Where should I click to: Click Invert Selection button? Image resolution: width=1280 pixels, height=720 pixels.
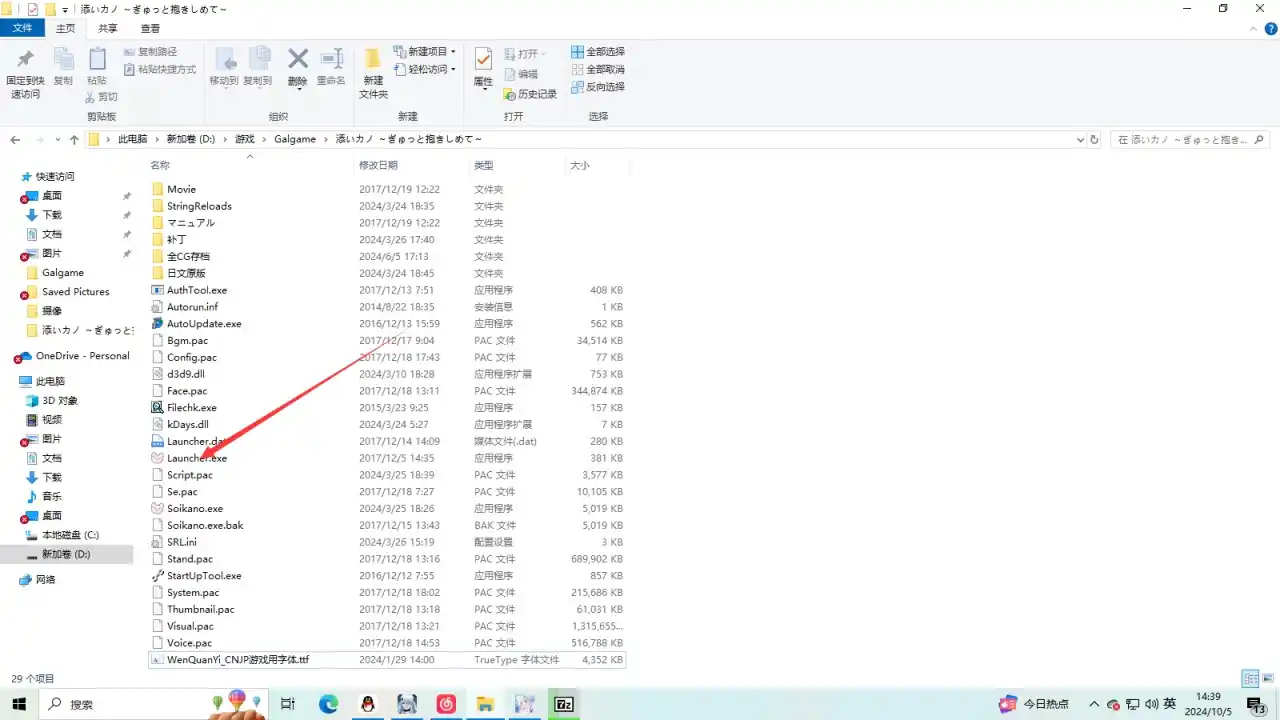[598, 87]
